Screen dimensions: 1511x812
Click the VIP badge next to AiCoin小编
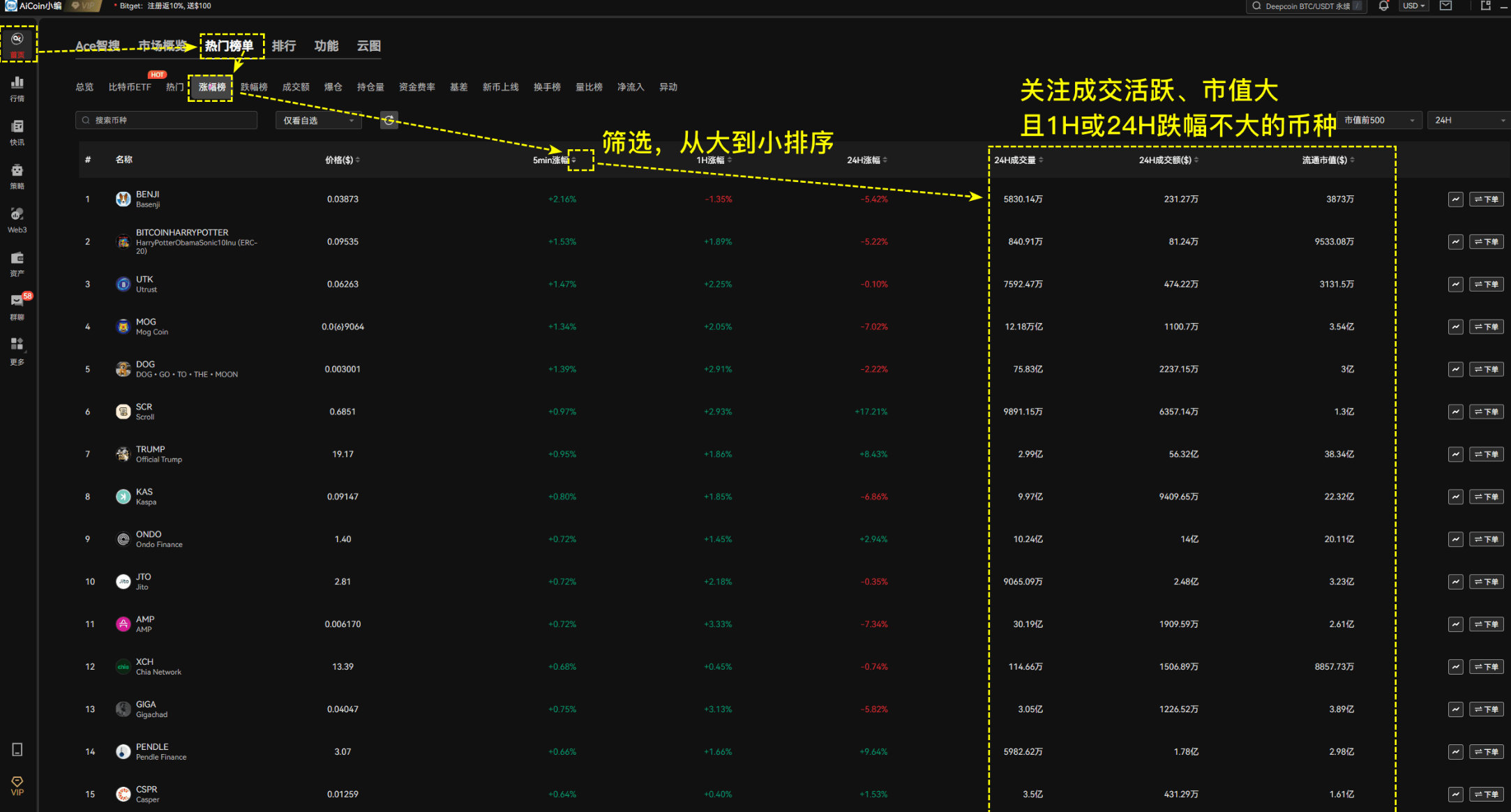[x=85, y=6]
